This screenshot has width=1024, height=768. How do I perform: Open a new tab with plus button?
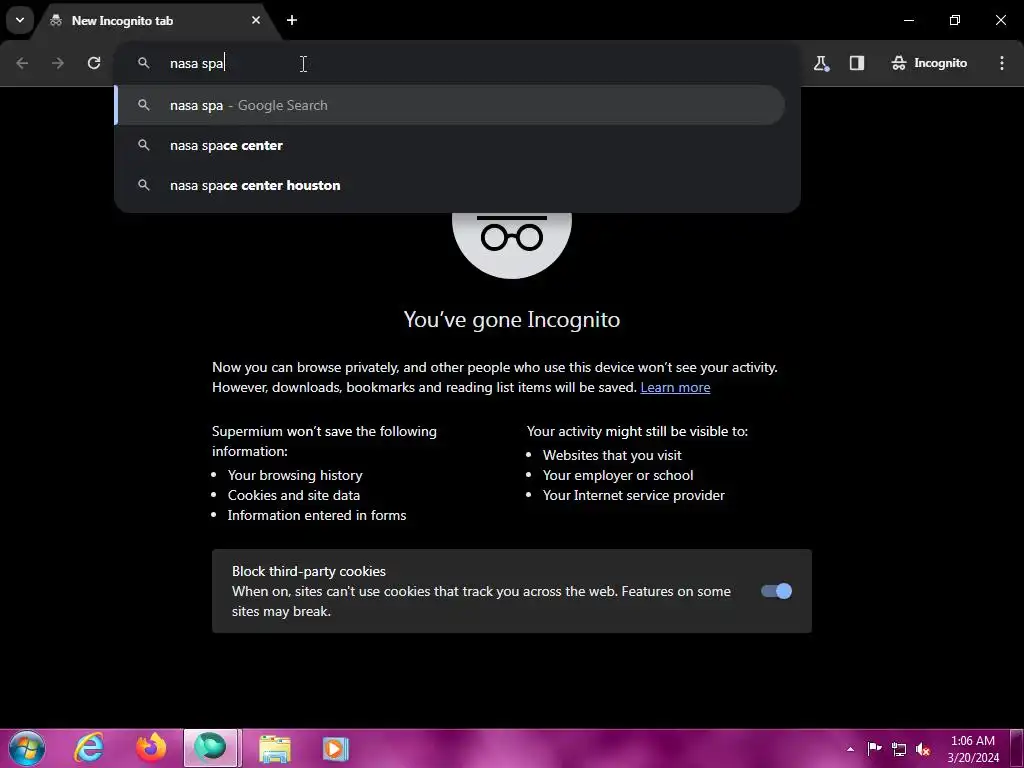pyautogui.click(x=292, y=20)
